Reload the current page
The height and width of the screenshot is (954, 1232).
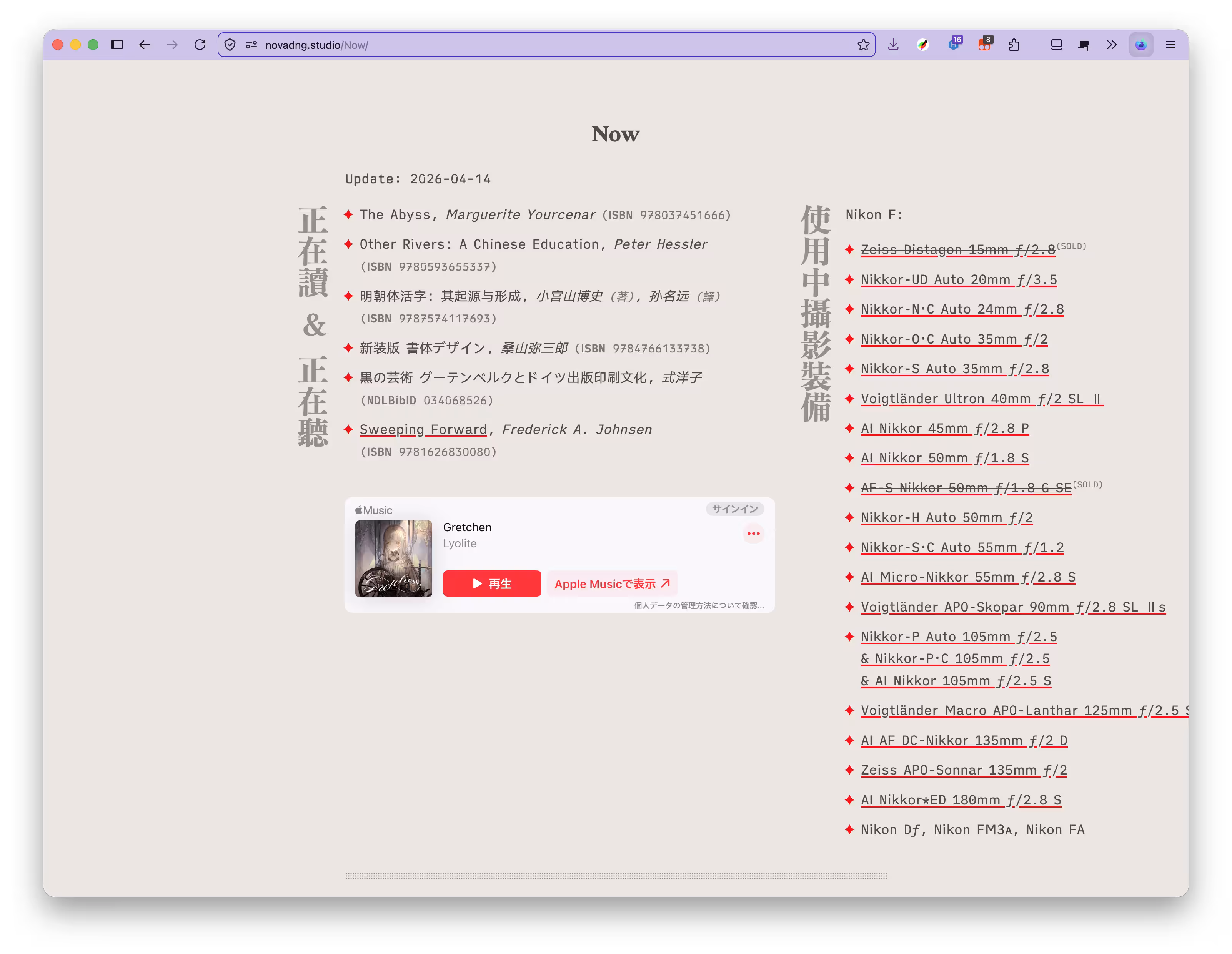[200, 45]
